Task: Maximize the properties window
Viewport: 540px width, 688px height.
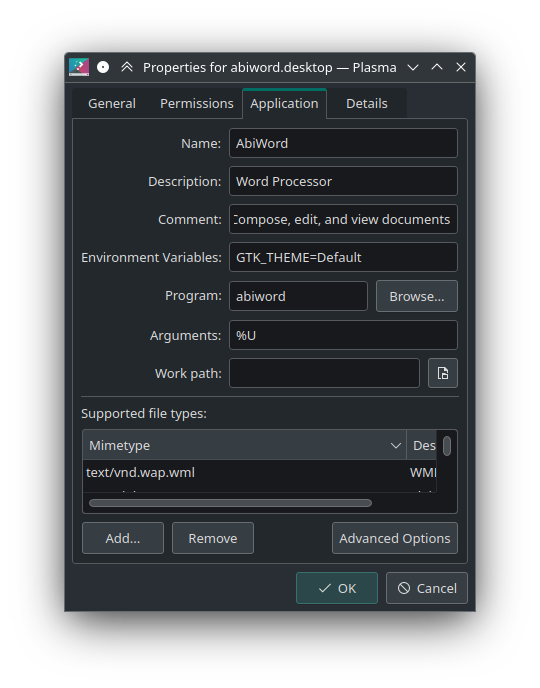Action: 437,67
